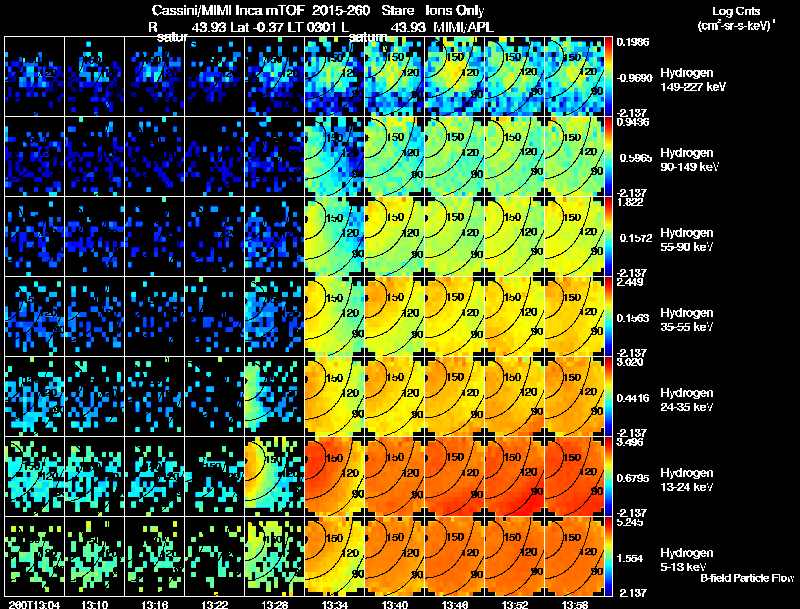
Task: Pick the Hydrogen 24-35 keV label
Action: tap(687, 400)
